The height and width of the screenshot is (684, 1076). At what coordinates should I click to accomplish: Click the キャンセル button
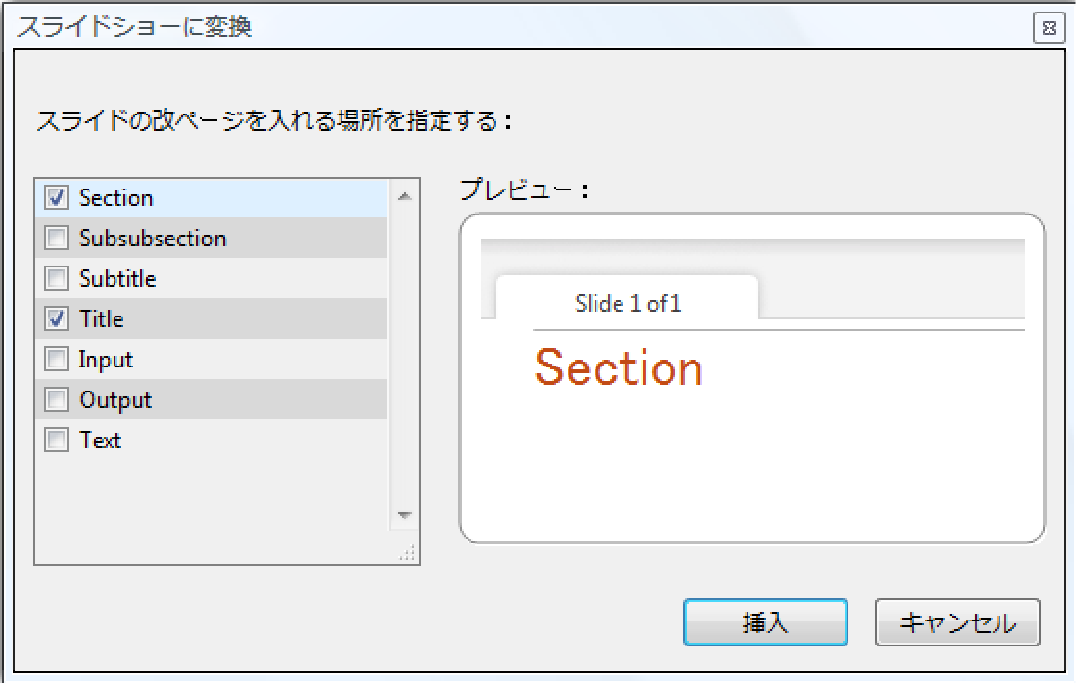point(957,622)
